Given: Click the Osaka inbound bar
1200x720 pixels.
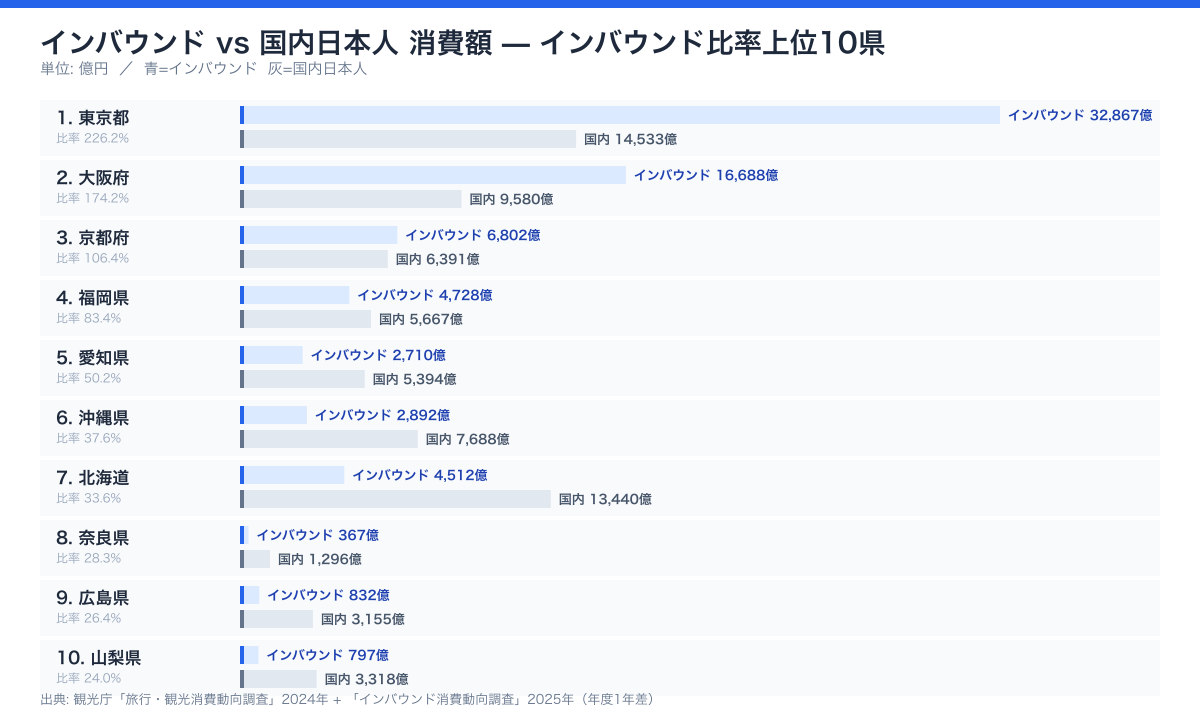Looking at the screenshot, I should [x=433, y=175].
